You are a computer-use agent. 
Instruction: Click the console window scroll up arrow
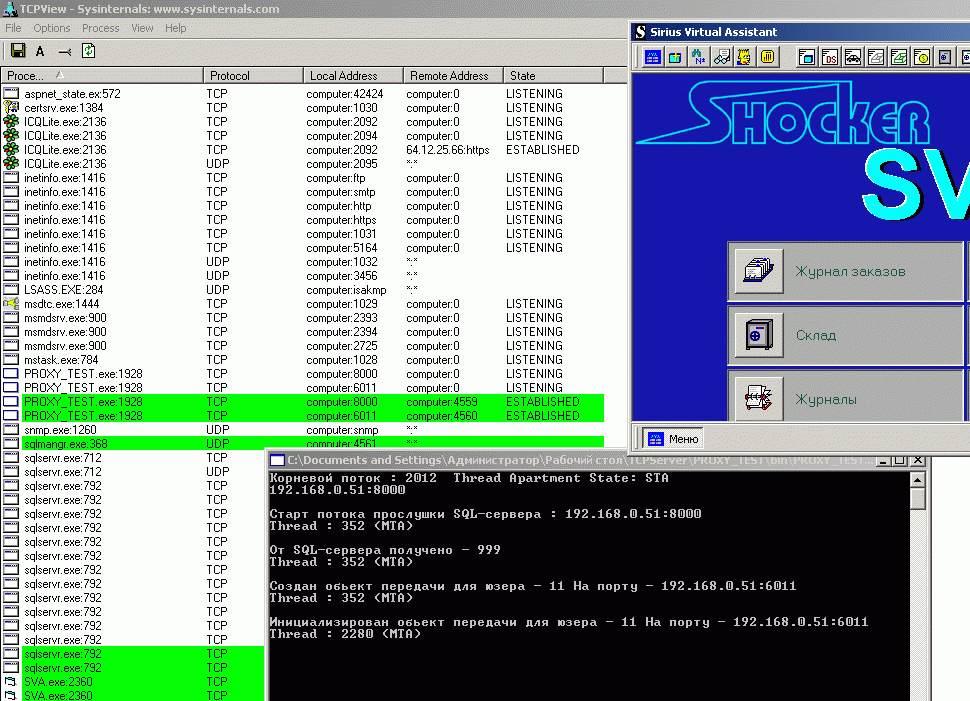point(918,480)
